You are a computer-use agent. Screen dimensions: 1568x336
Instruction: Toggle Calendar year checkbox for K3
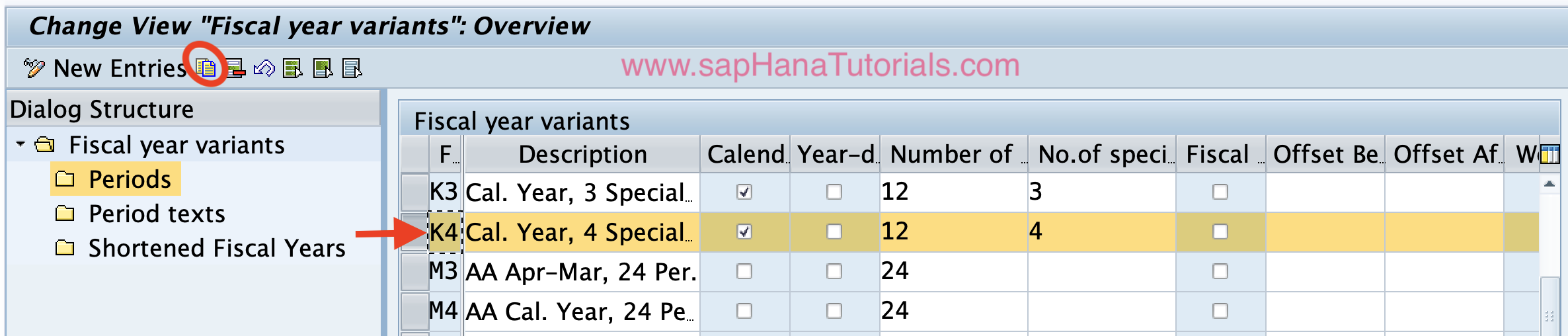[744, 192]
